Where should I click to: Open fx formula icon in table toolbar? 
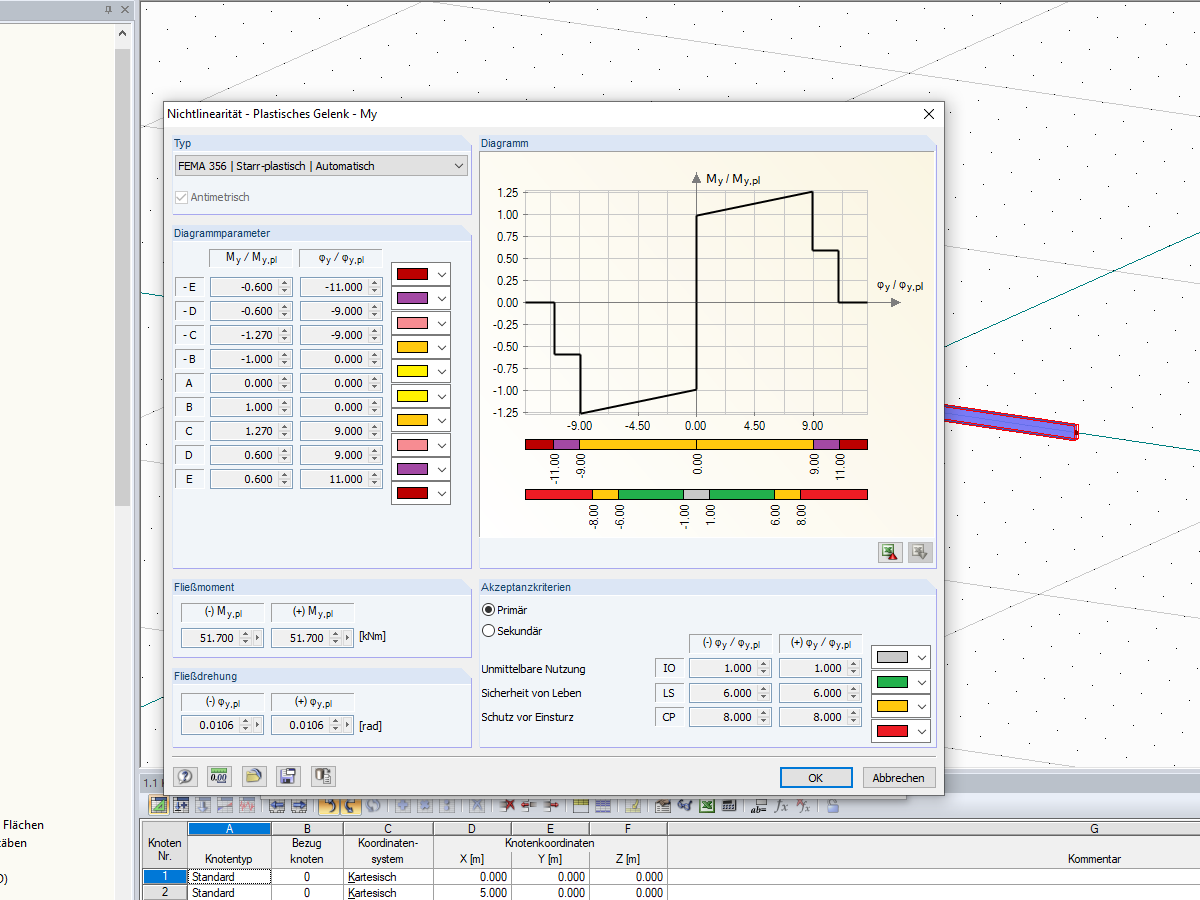(781, 805)
